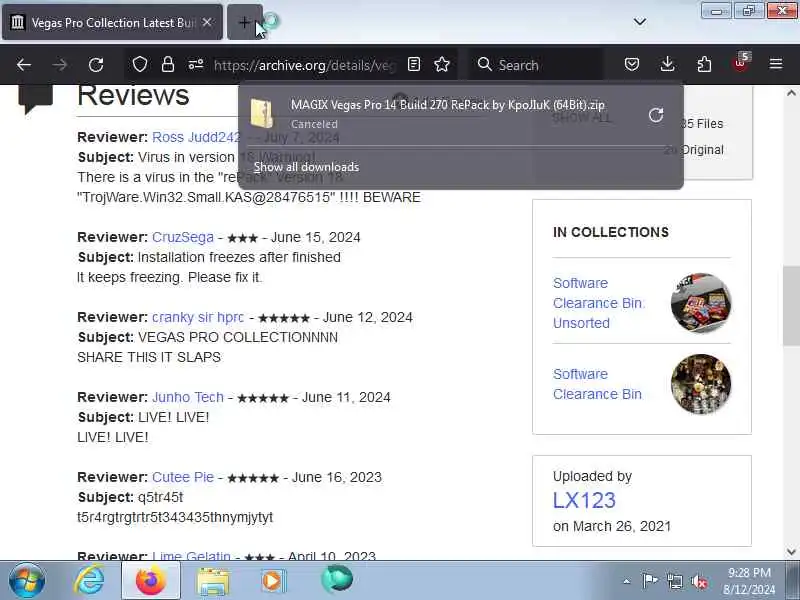Open a new tab with the plus button

tap(244, 22)
